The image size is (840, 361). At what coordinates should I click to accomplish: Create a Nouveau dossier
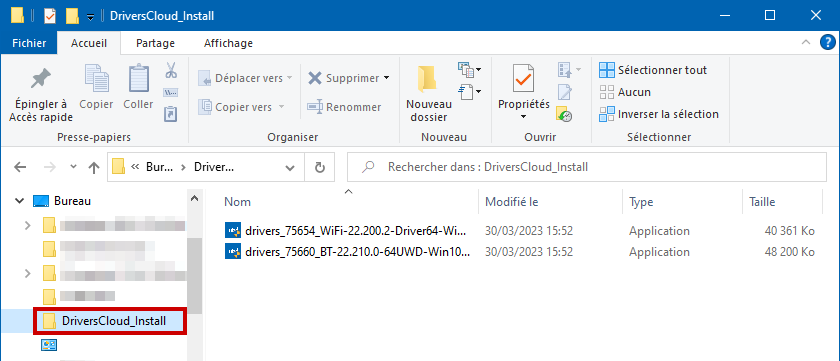click(x=429, y=94)
